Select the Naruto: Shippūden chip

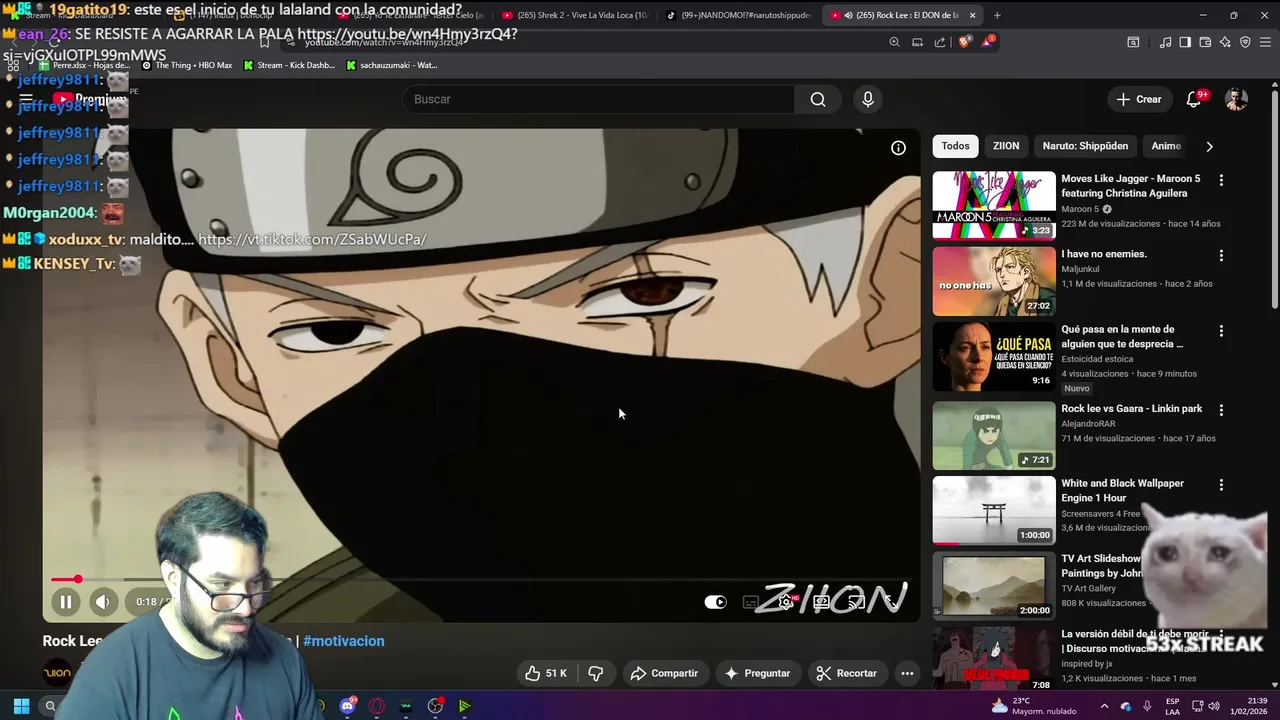pos(1085,146)
